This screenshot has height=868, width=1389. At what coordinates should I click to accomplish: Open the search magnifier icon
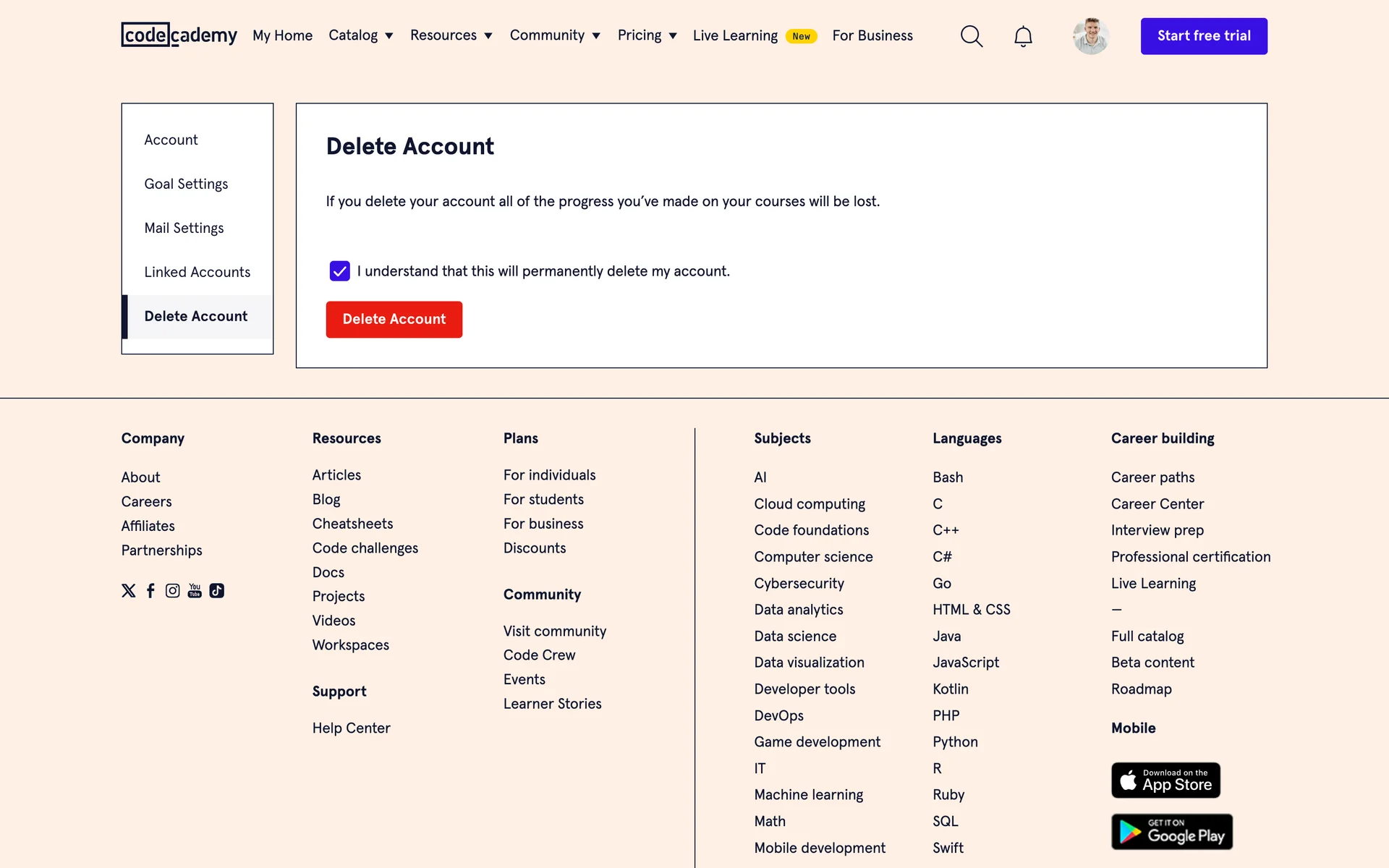point(971,36)
